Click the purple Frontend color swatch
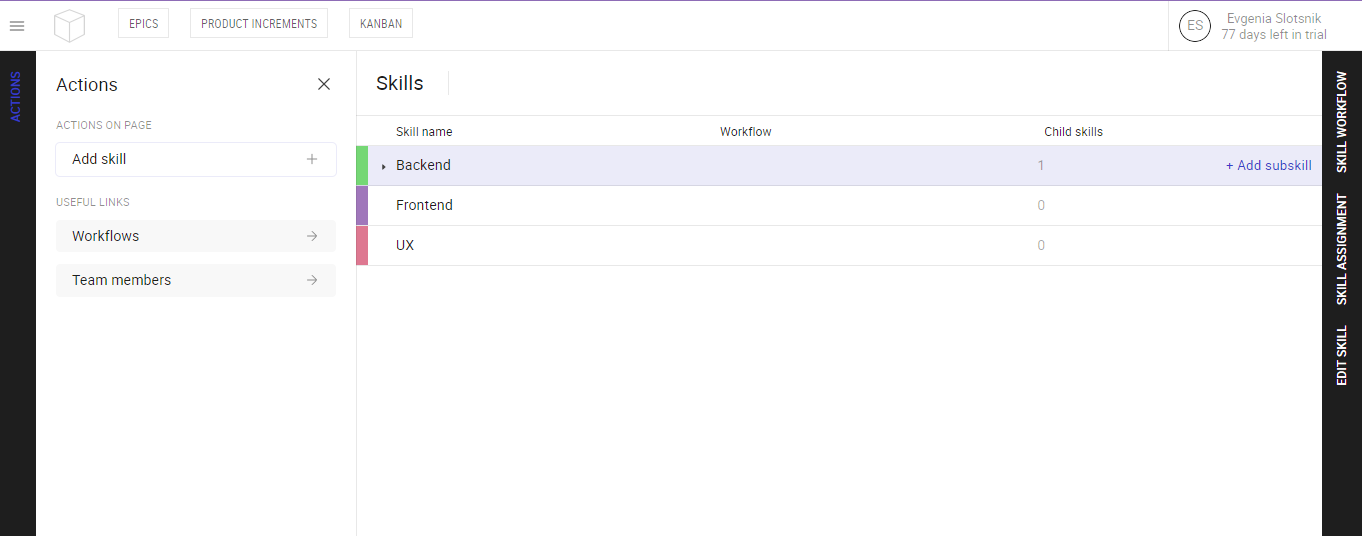1362x536 pixels. pyautogui.click(x=362, y=205)
